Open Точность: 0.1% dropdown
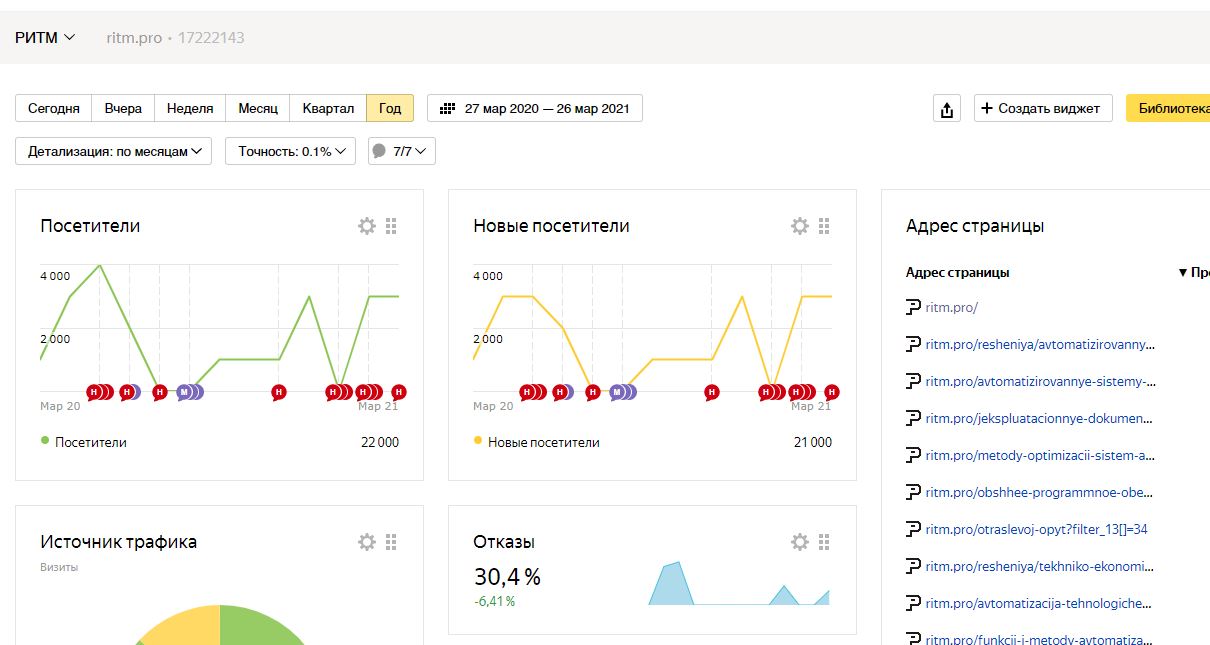The height and width of the screenshot is (645, 1210). coord(290,151)
